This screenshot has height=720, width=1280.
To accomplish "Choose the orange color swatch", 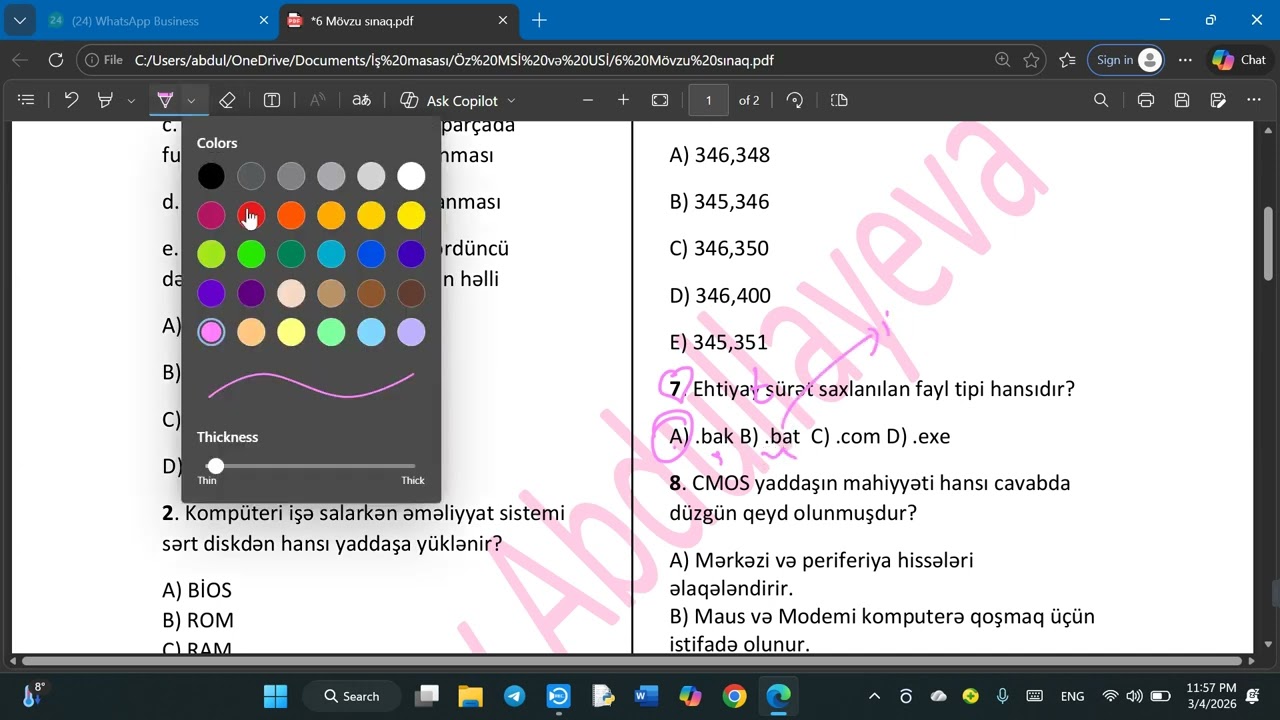I will tap(291, 215).
